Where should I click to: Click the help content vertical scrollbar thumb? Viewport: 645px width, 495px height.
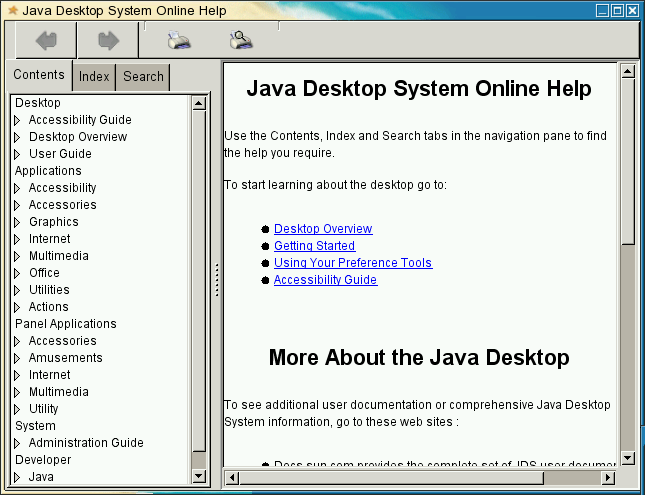(627, 160)
